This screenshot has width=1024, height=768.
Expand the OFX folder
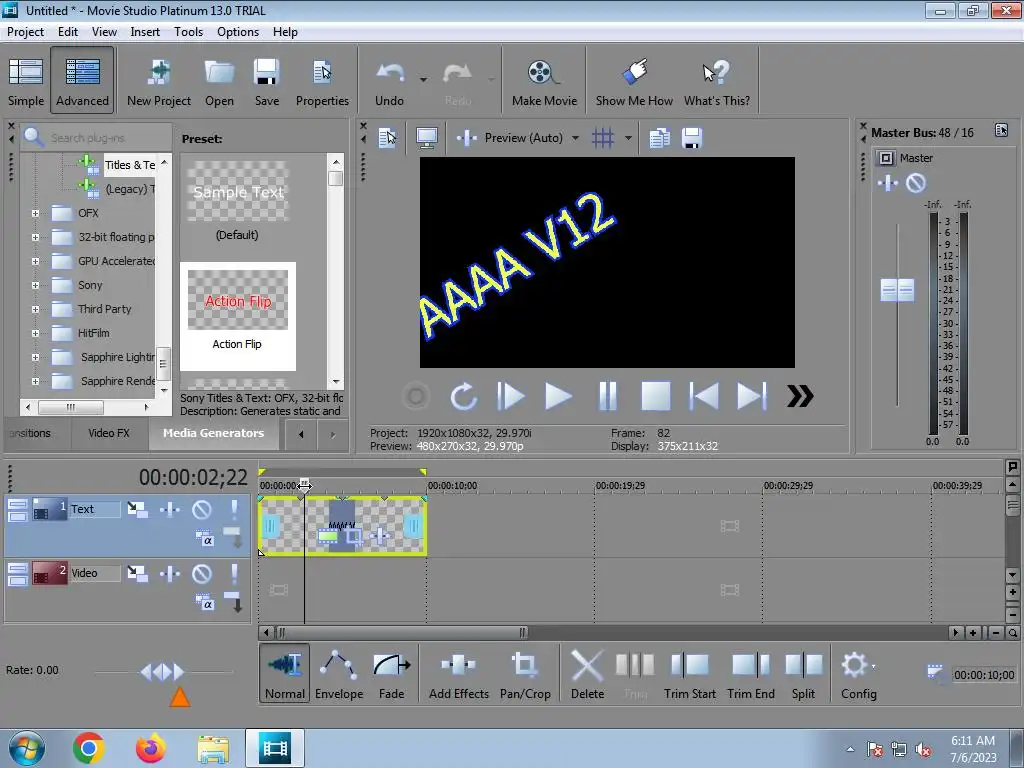tap(35, 214)
